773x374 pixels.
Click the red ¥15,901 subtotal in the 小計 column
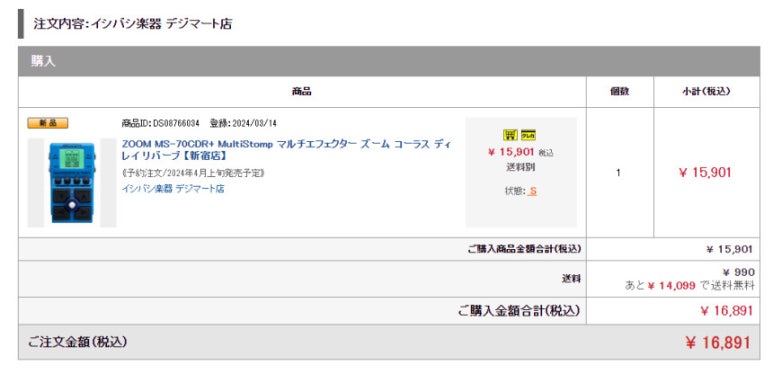pos(705,172)
